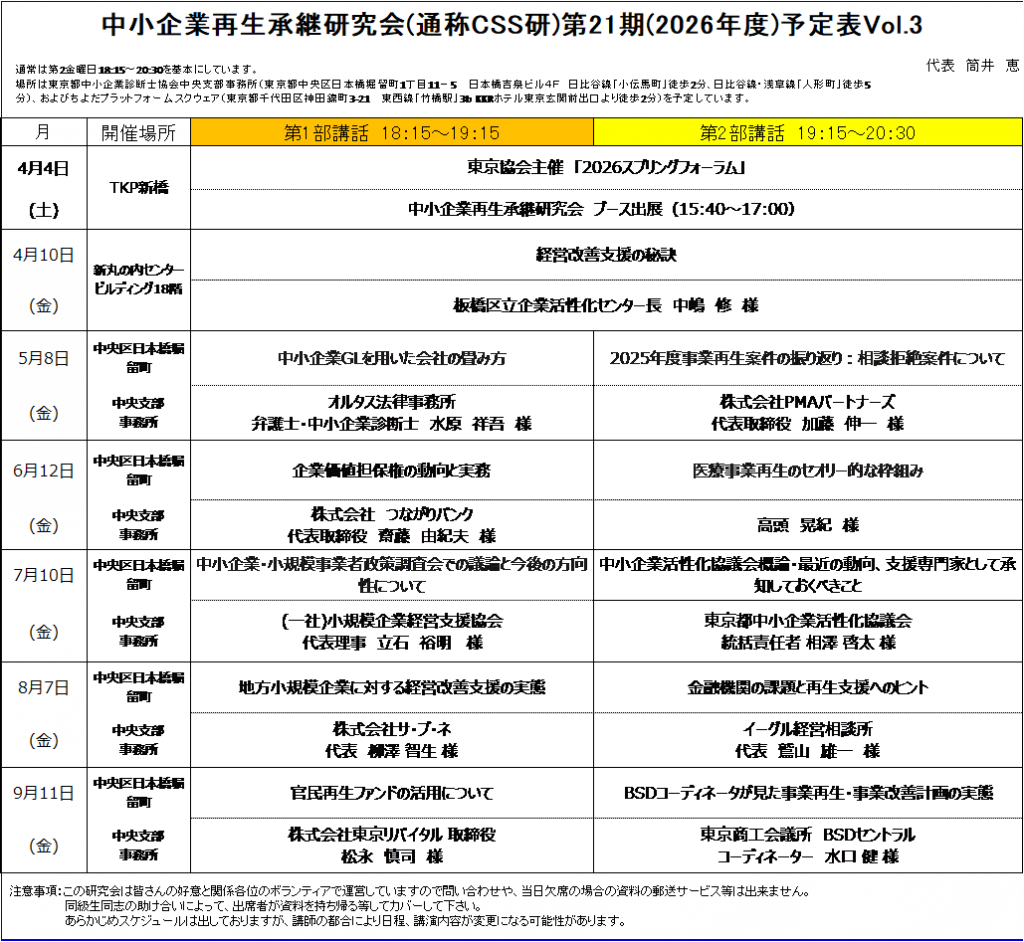Click the 月 column header cell
The image size is (1024, 942).
pyautogui.click(x=44, y=133)
